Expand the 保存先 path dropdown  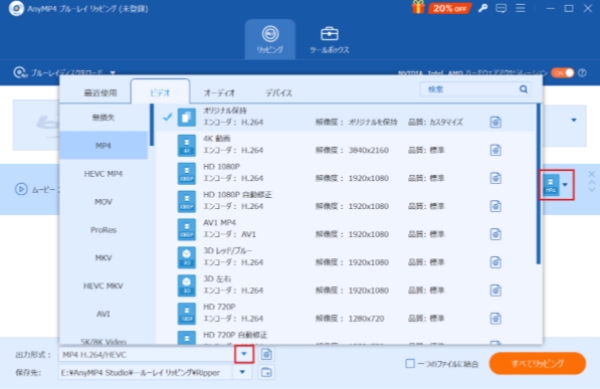[x=242, y=372]
